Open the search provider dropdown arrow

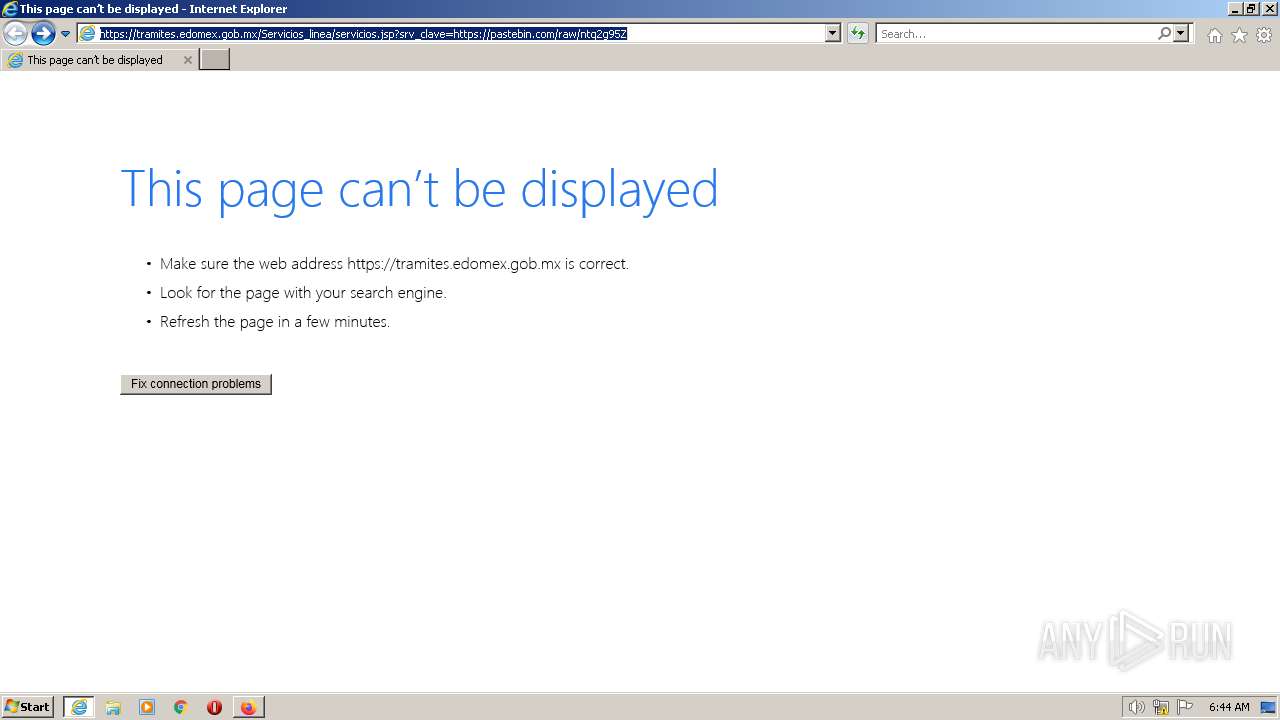(x=1181, y=33)
